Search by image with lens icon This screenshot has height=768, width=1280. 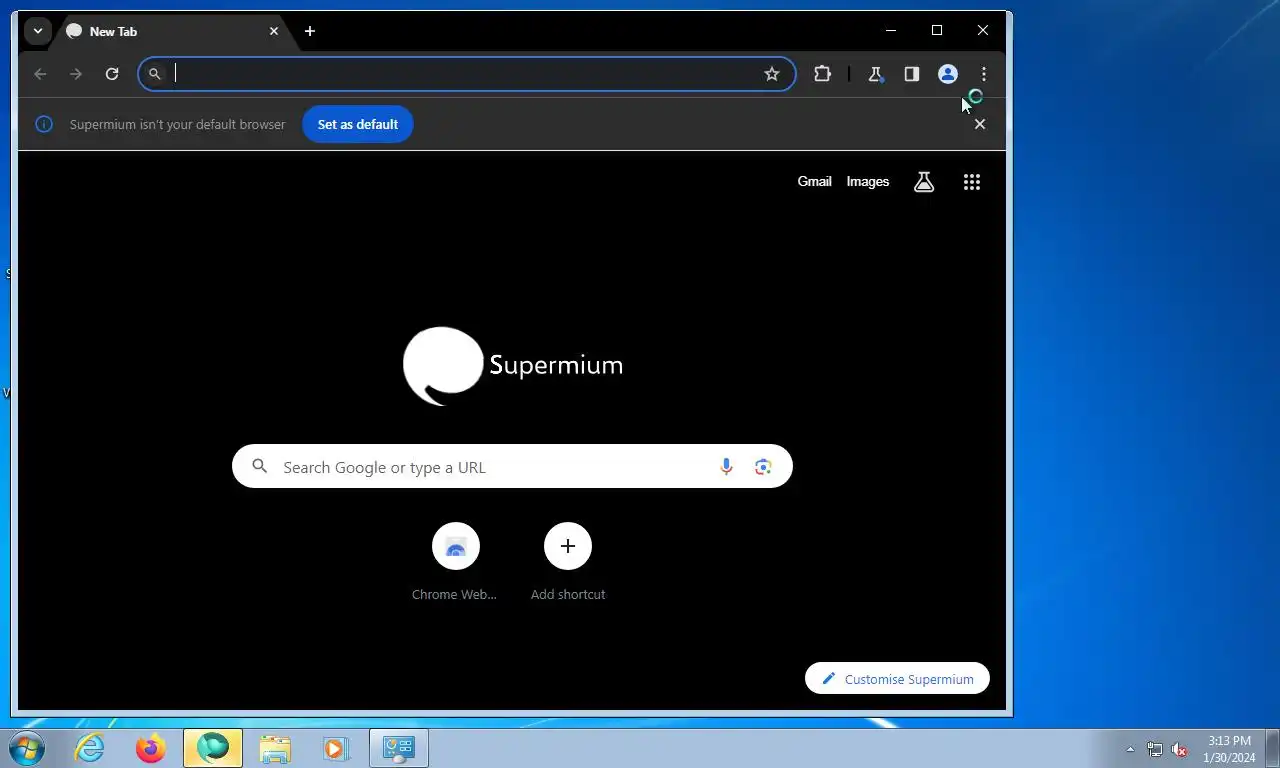(763, 467)
